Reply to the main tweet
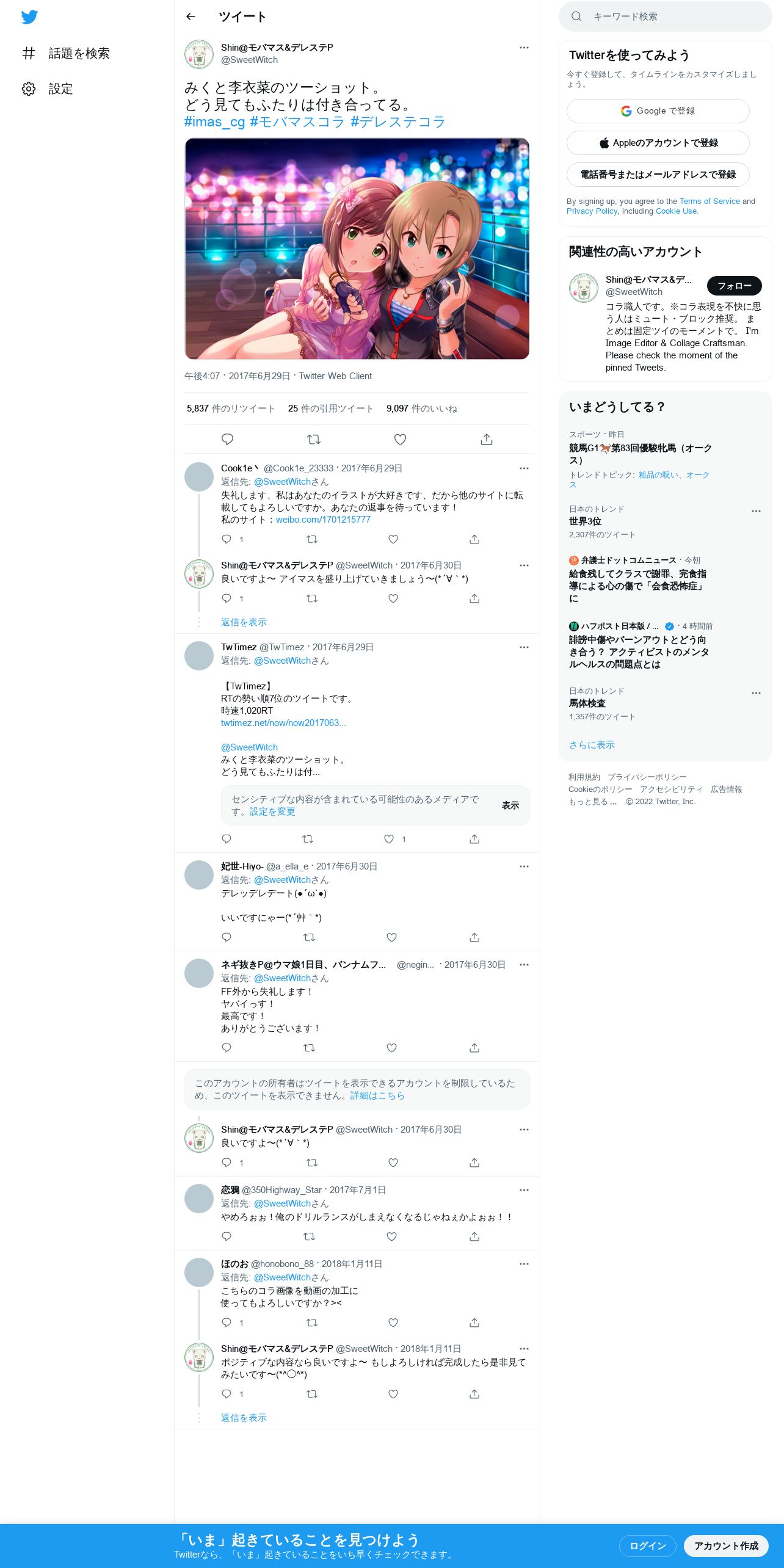 (227, 439)
